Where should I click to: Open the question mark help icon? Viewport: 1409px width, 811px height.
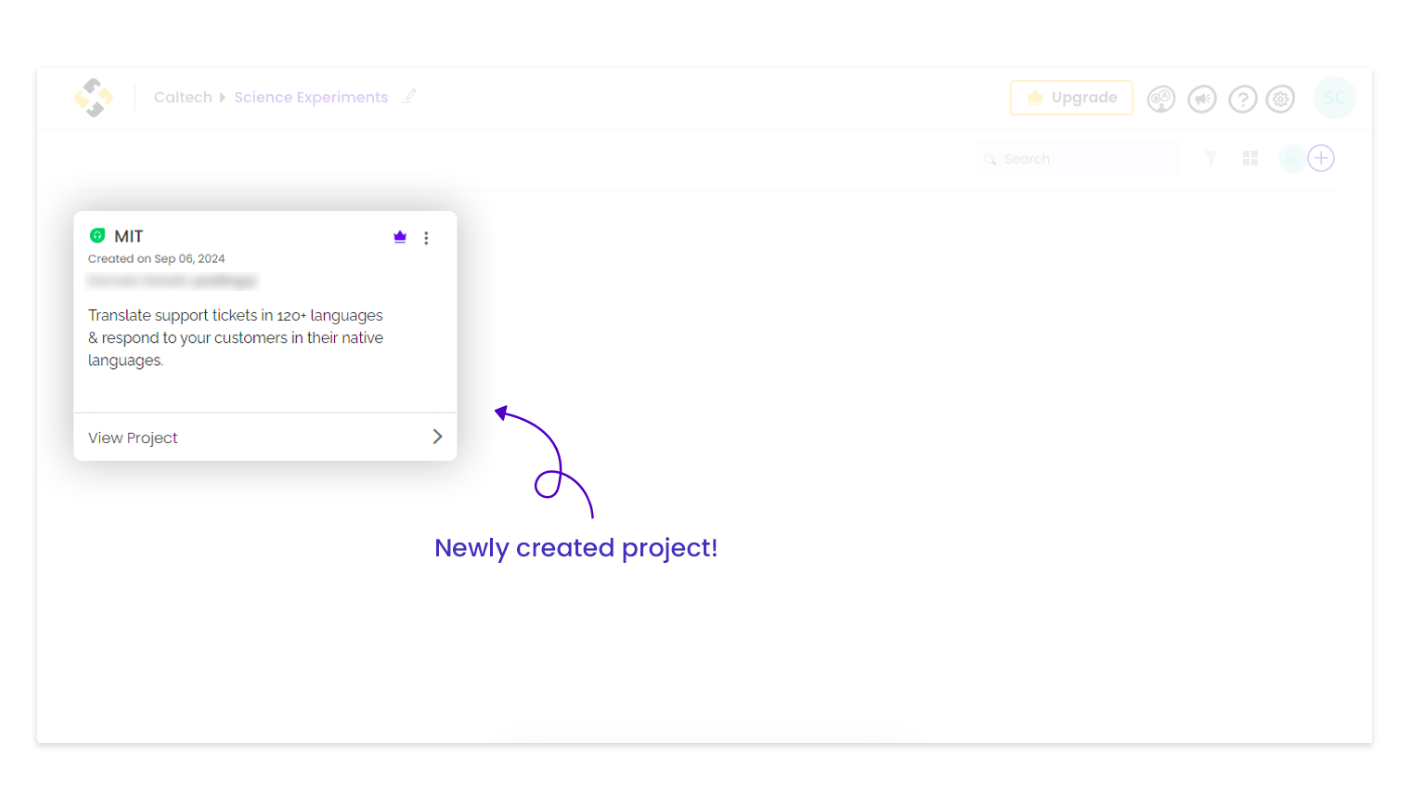tap(1243, 99)
